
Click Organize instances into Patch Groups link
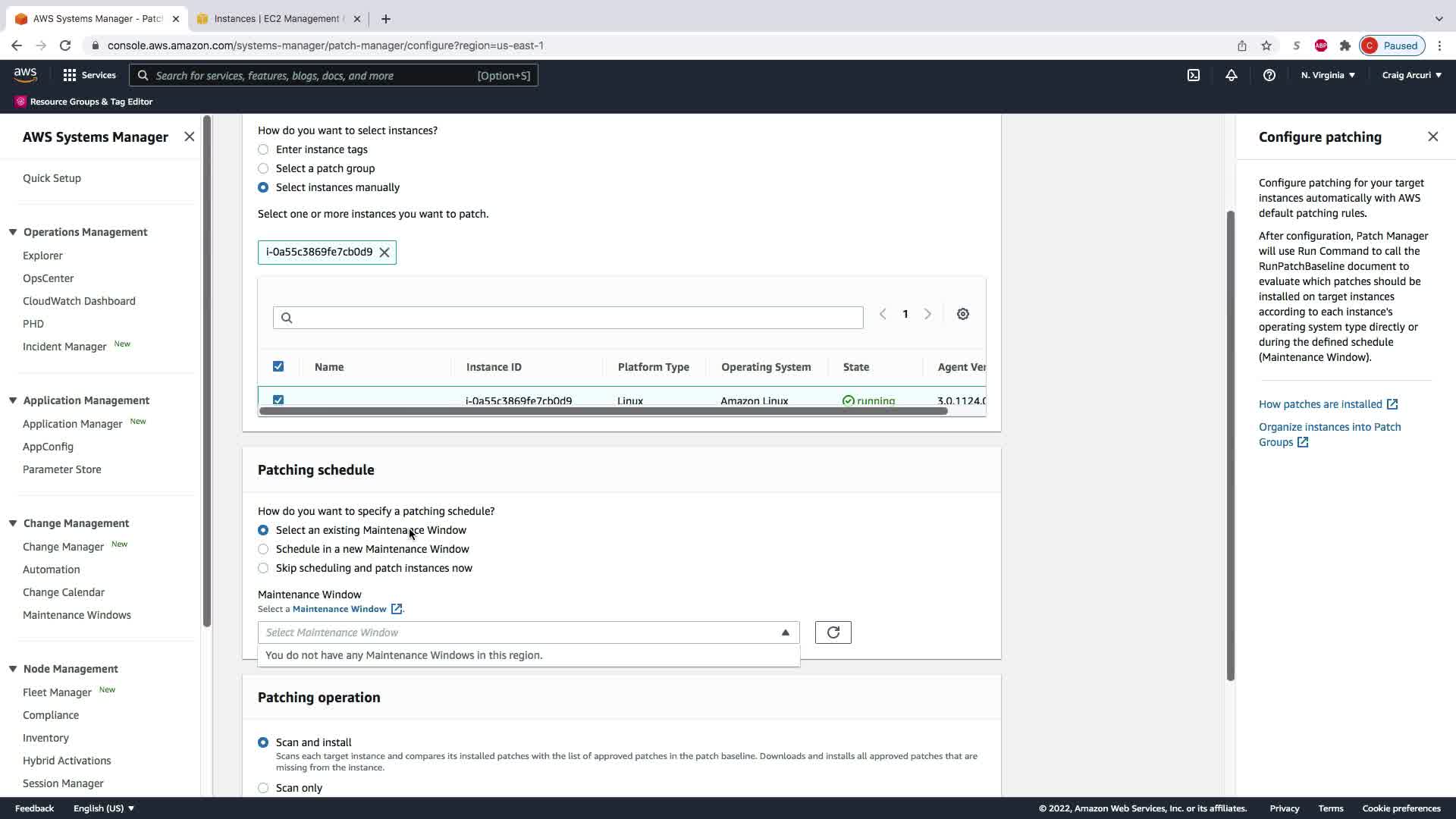tap(1329, 428)
